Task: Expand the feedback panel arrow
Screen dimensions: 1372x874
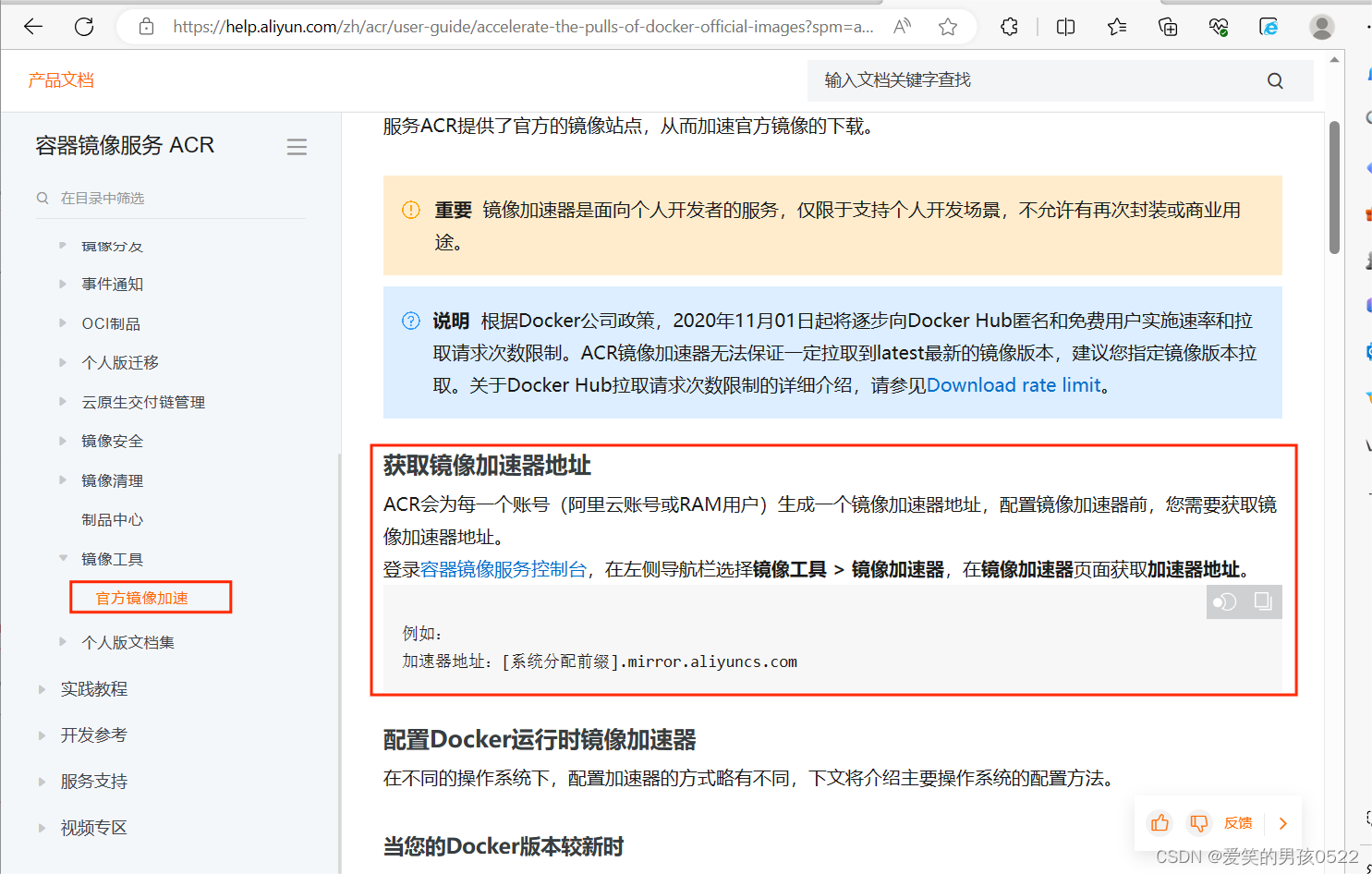Action: (x=1283, y=823)
